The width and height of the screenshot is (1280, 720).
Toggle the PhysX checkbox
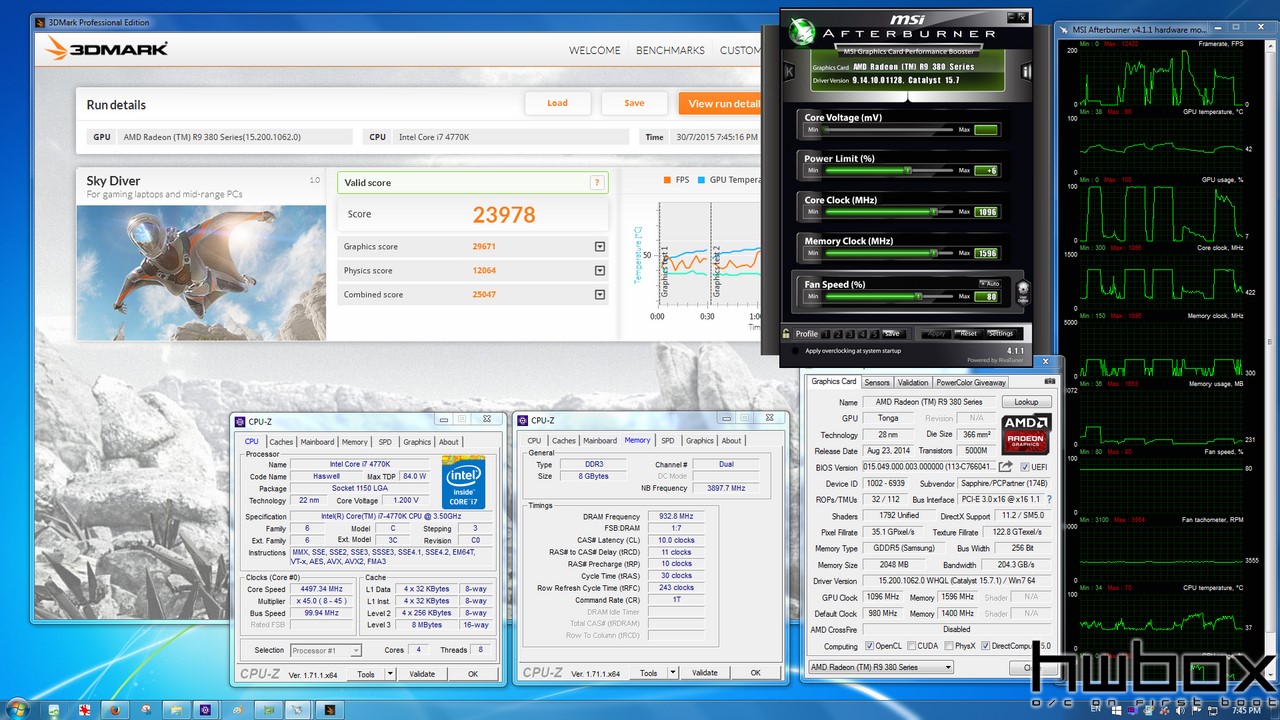coord(947,646)
